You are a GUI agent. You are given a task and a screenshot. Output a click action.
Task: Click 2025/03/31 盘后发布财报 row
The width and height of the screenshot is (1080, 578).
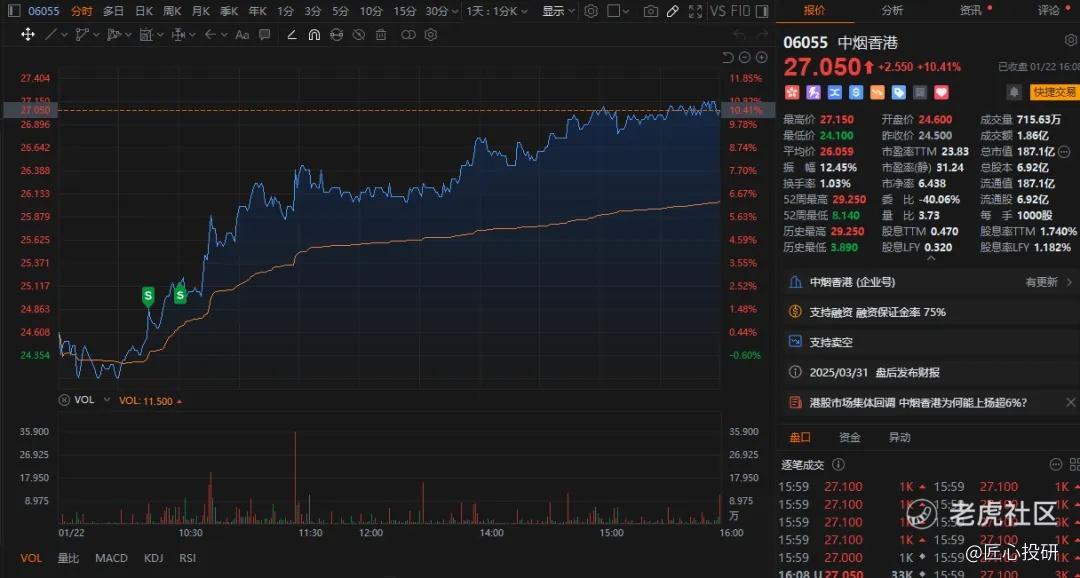931,373
